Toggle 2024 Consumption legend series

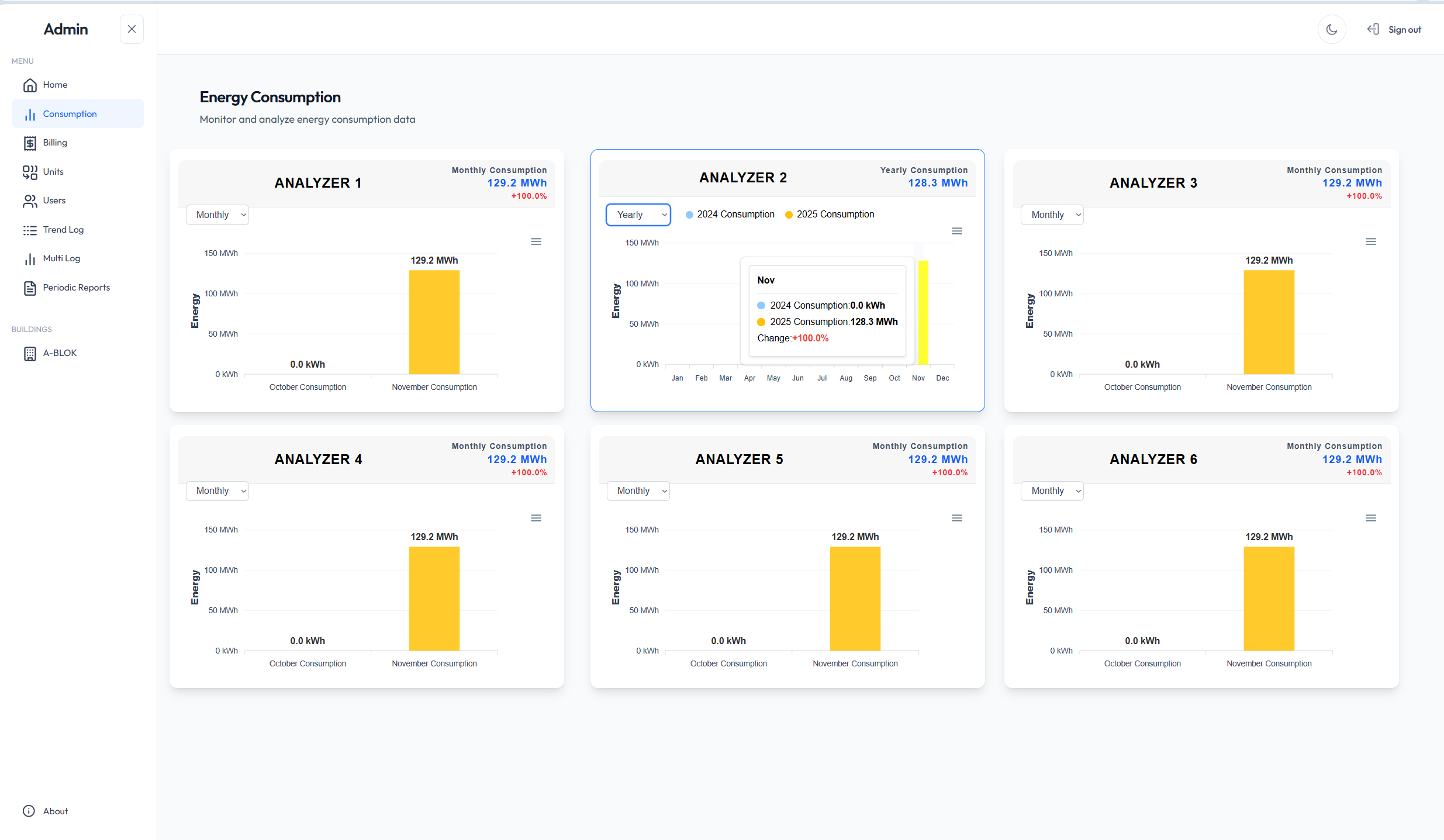730,215
